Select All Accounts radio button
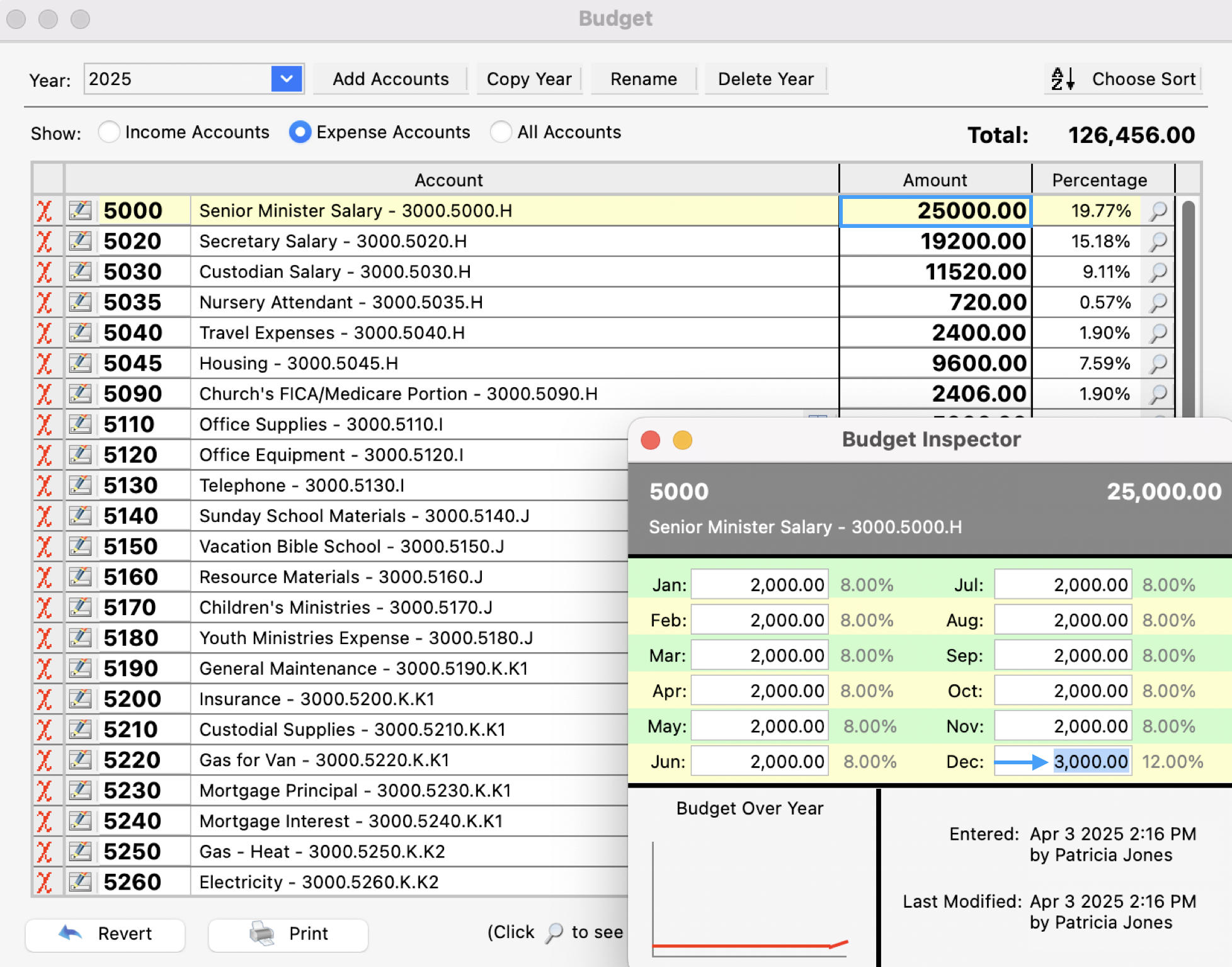The height and width of the screenshot is (967, 1232). pyautogui.click(x=501, y=132)
